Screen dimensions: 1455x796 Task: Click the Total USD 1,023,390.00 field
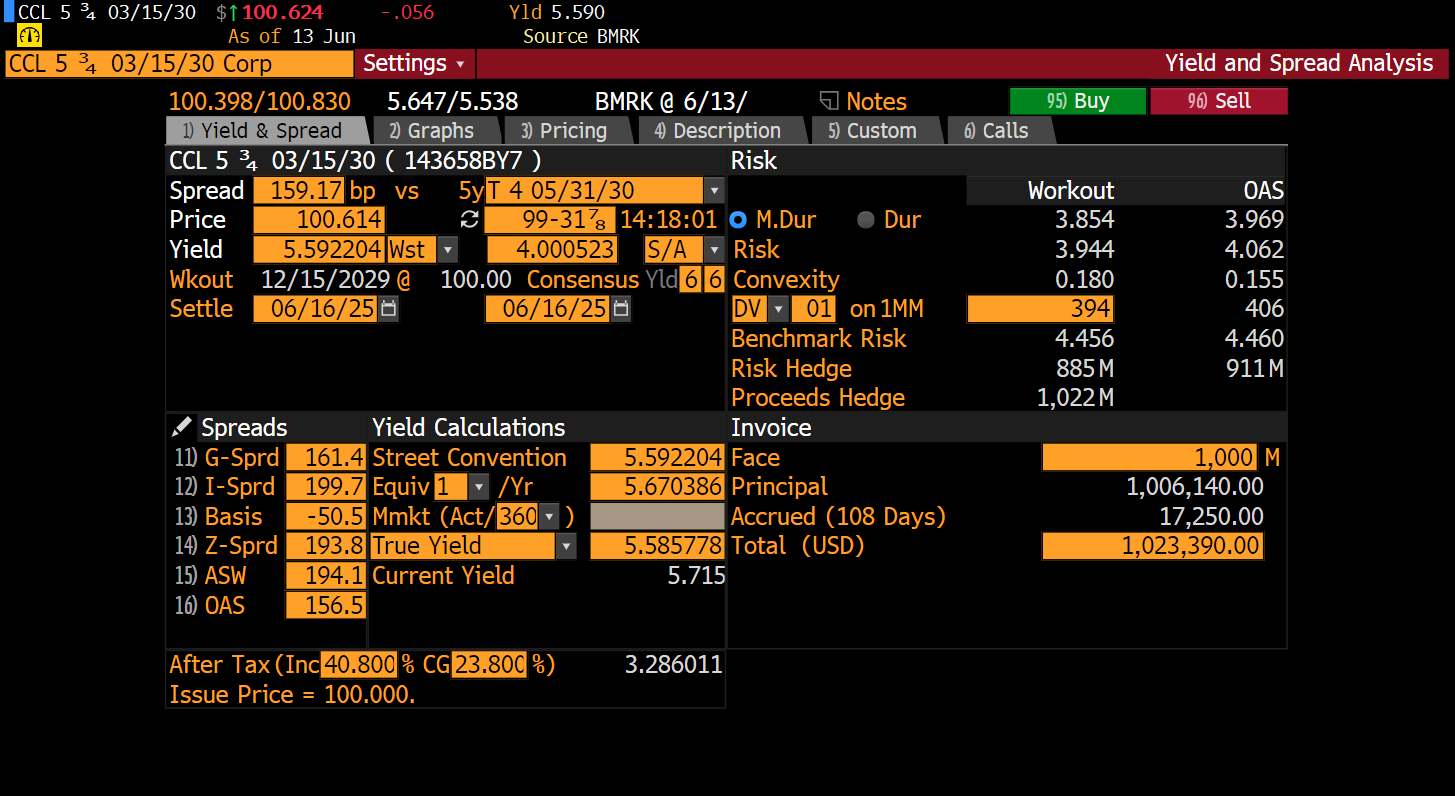pyautogui.click(x=1152, y=546)
